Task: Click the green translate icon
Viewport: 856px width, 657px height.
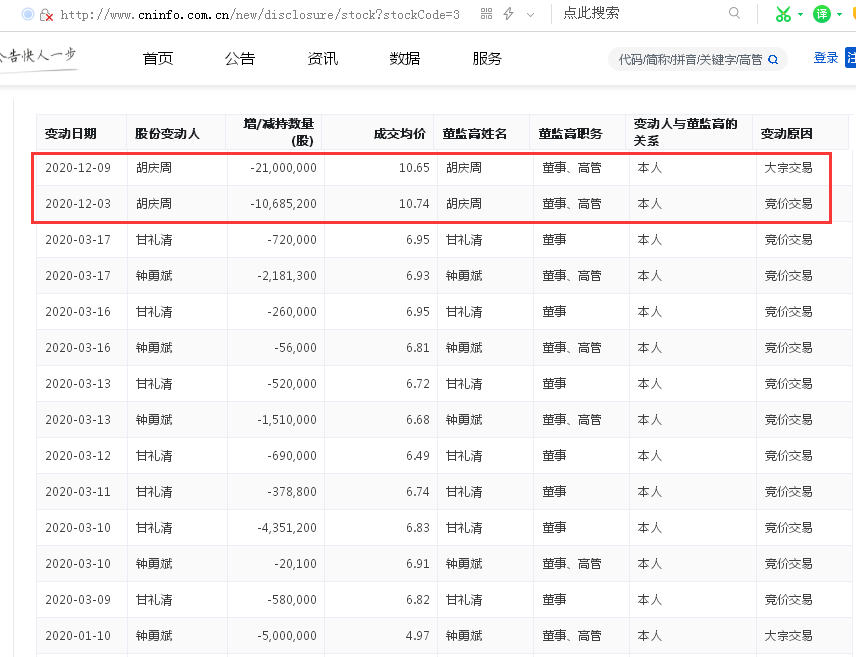Action: [821, 14]
